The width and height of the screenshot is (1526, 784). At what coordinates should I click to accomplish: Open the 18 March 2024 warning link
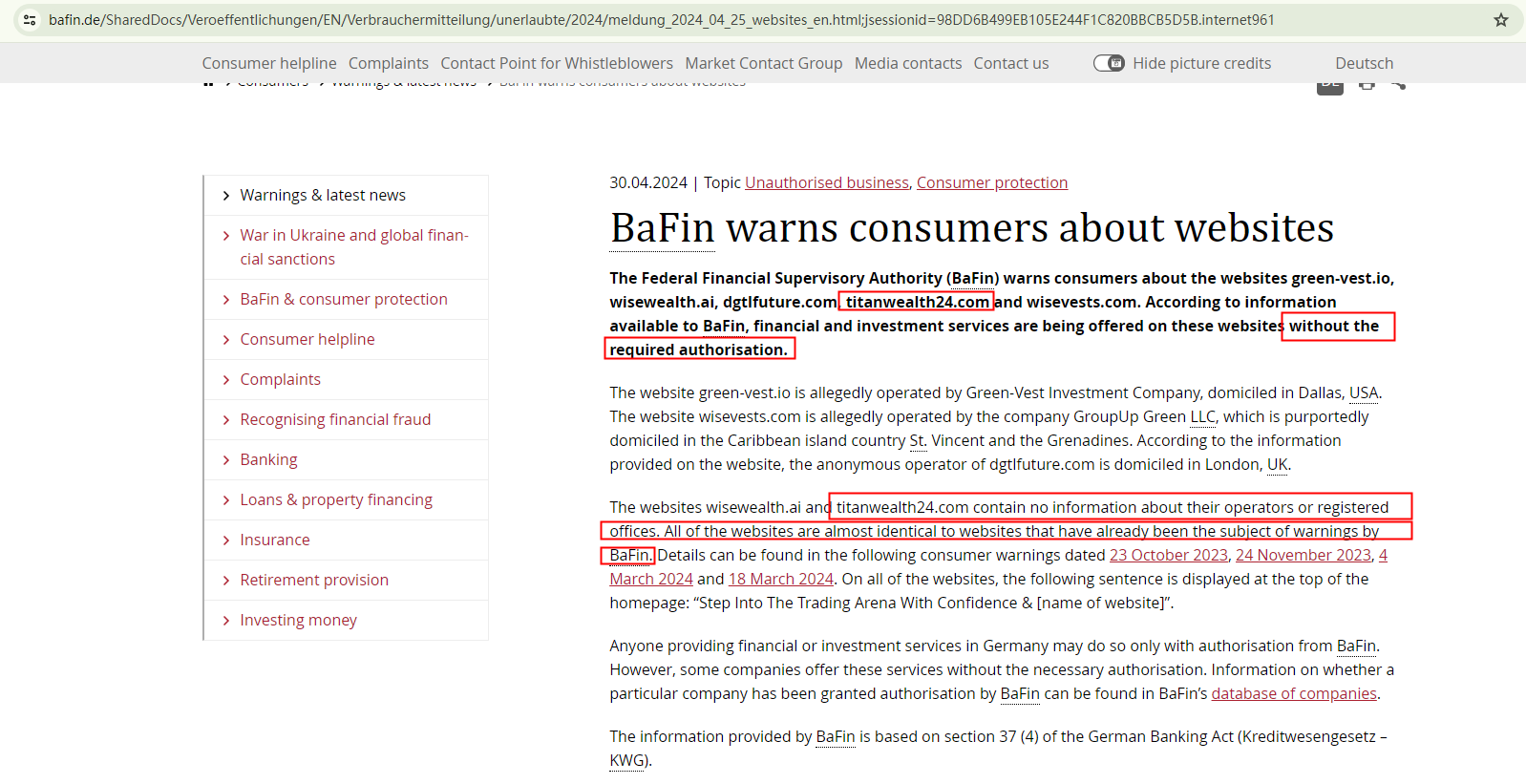coord(781,579)
